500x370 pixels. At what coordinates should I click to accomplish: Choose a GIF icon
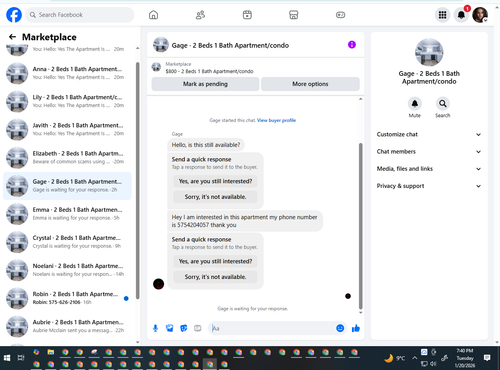198,329
